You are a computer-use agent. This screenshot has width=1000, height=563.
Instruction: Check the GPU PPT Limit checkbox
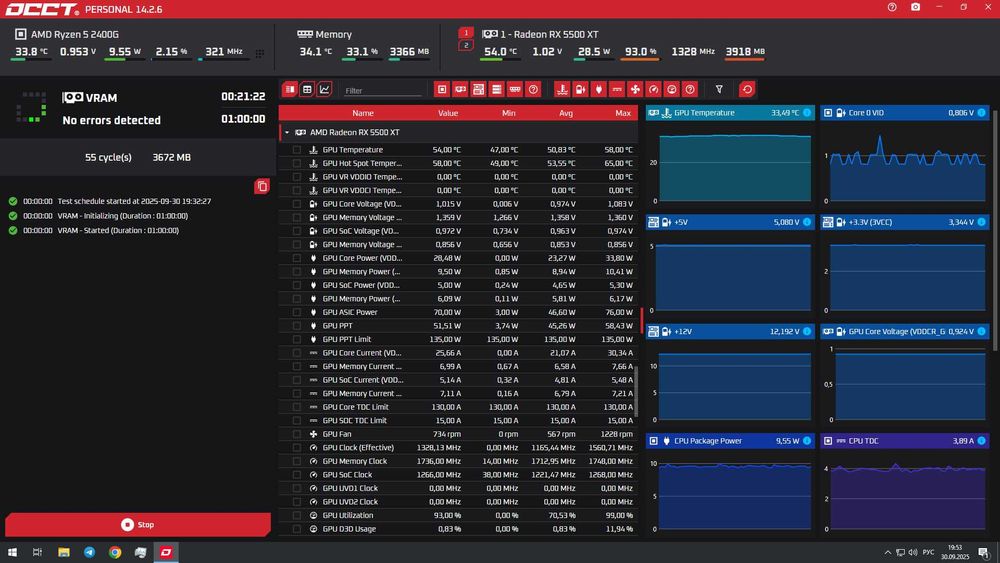[x=297, y=339]
